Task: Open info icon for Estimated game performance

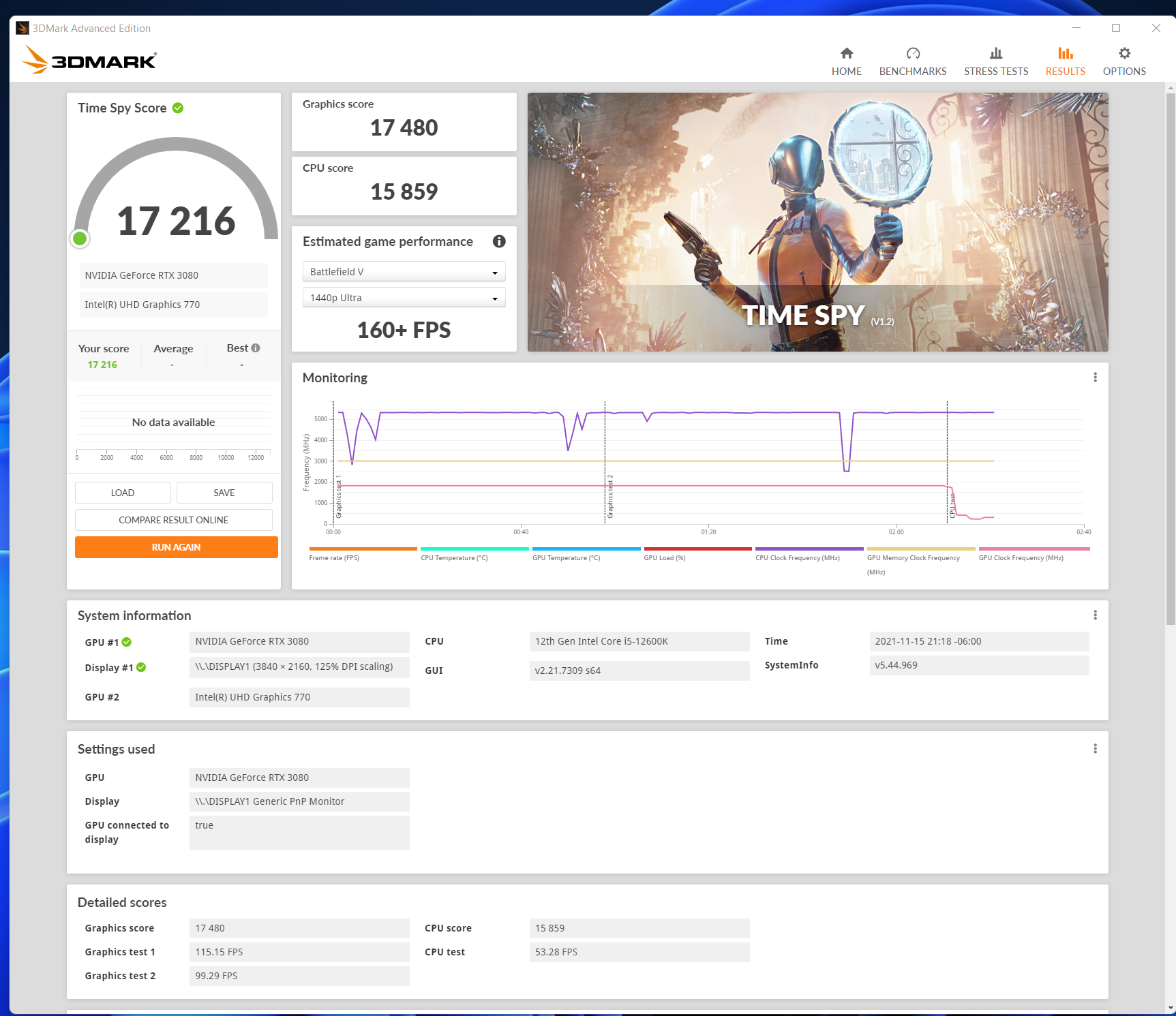Action: [499, 241]
